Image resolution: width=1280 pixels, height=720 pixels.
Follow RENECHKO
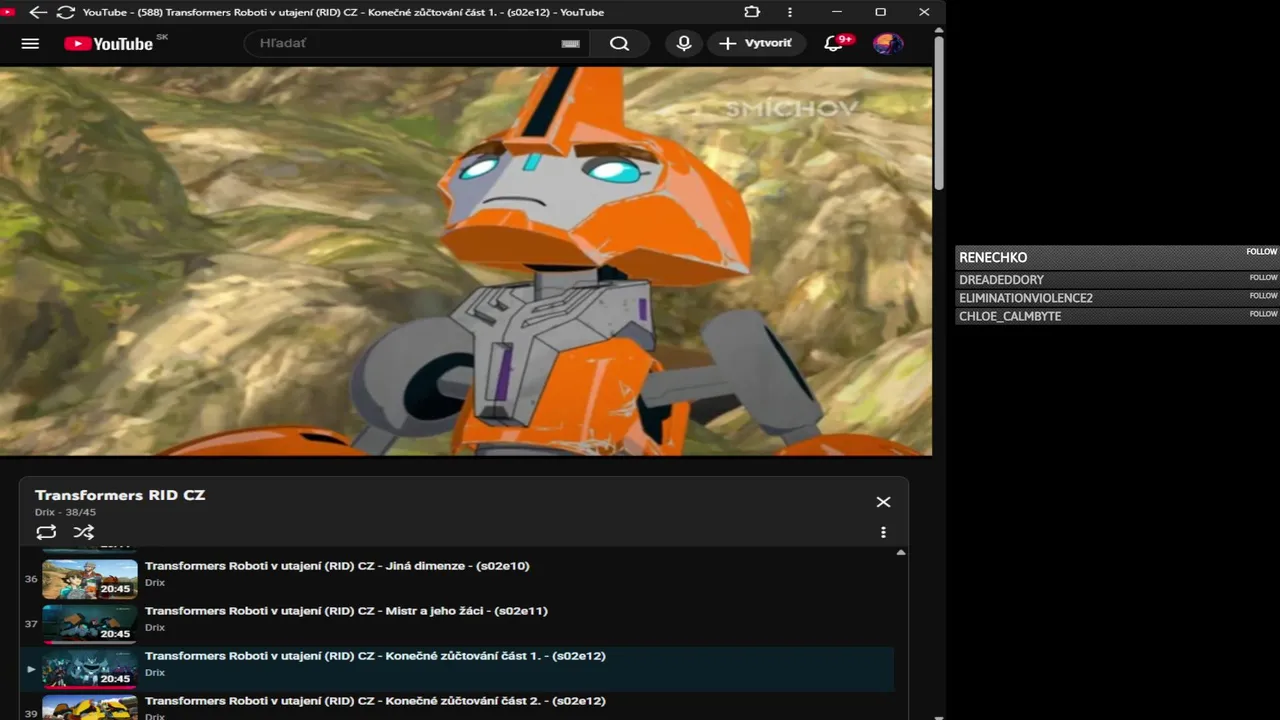(x=1261, y=252)
